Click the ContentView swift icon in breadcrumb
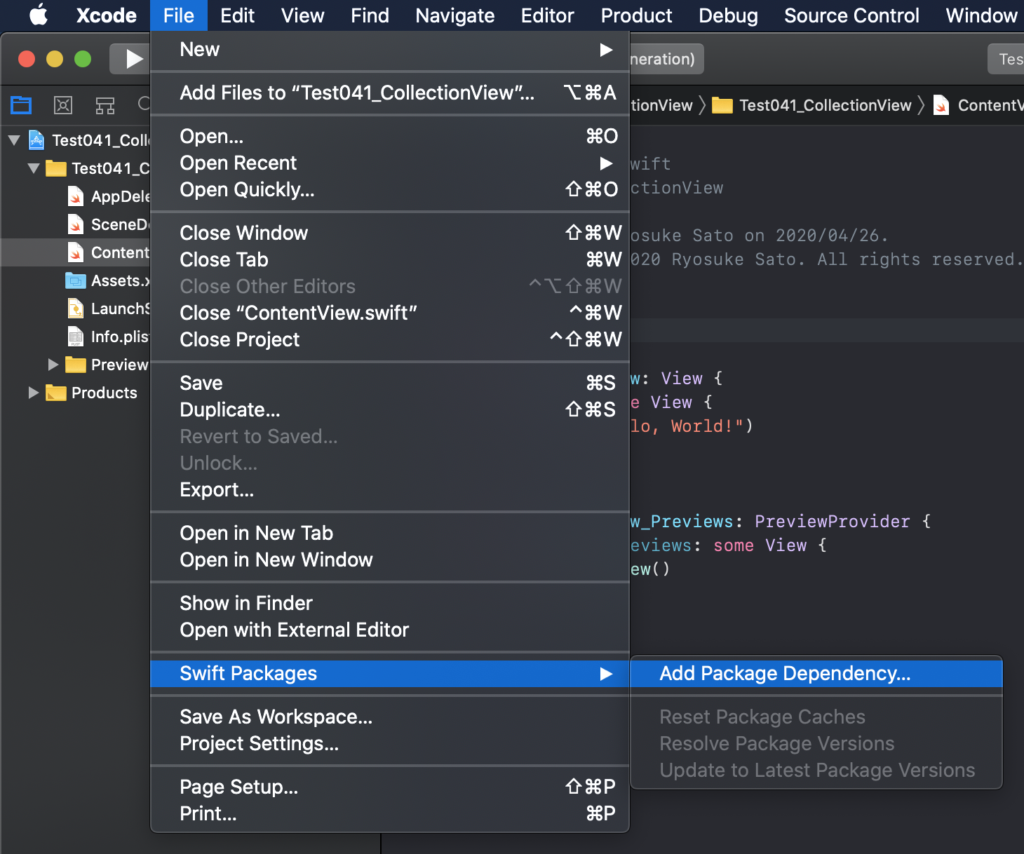The image size is (1024, 854). click(941, 105)
